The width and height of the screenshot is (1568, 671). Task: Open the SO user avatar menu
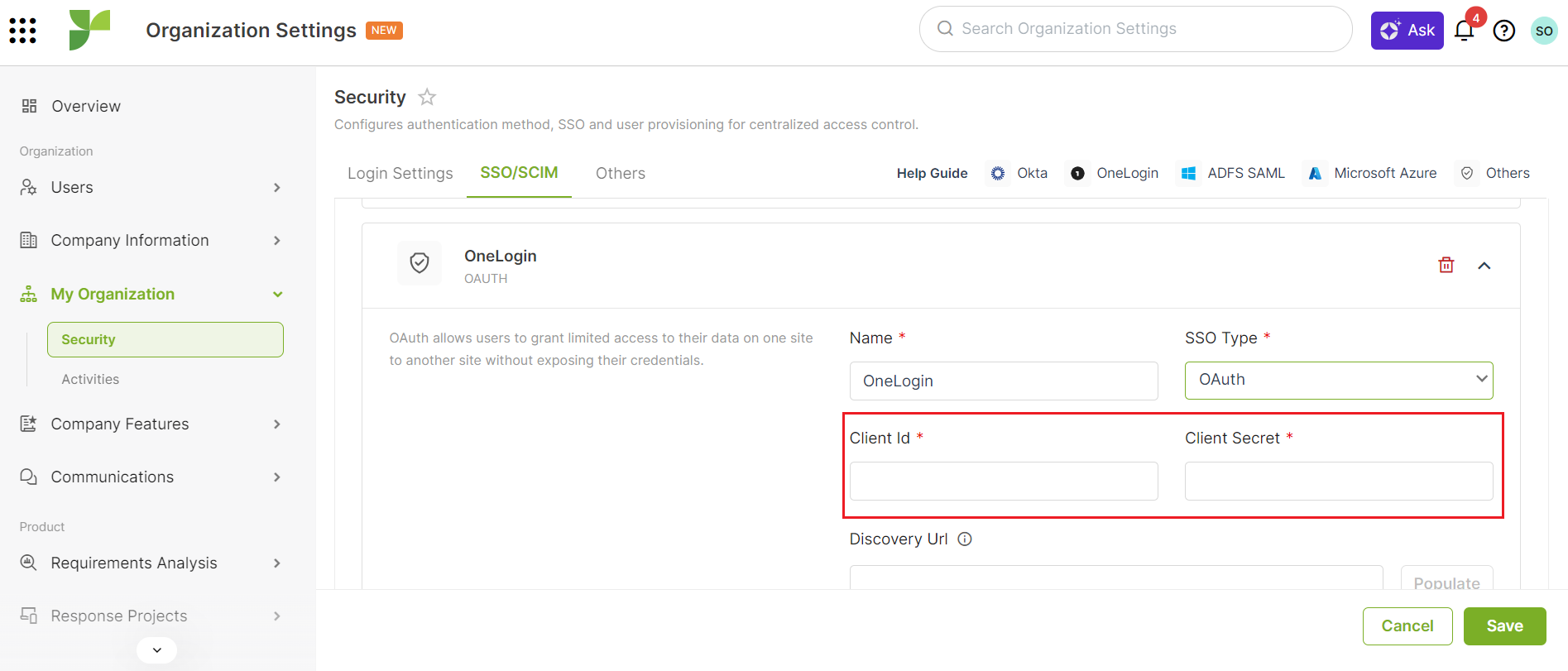(x=1544, y=31)
